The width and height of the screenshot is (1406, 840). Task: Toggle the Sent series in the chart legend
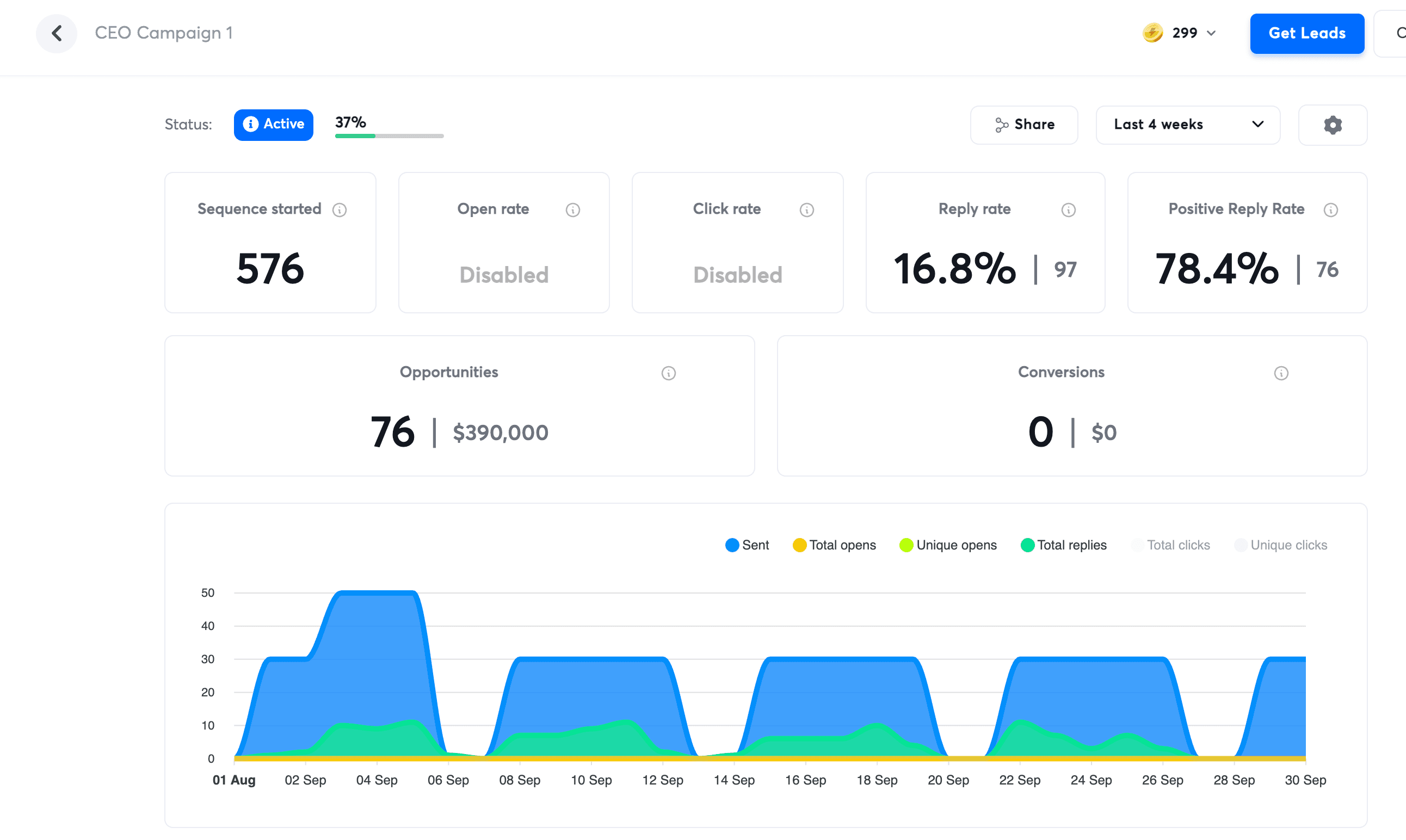pyautogui.click(x=747, y=545)
